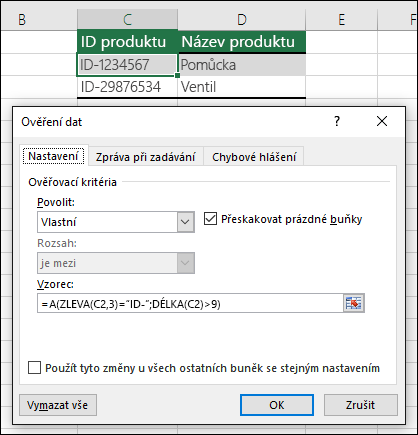
Task: Click the range selector icon in Vzorec field
Action: [x=354, y=303]
